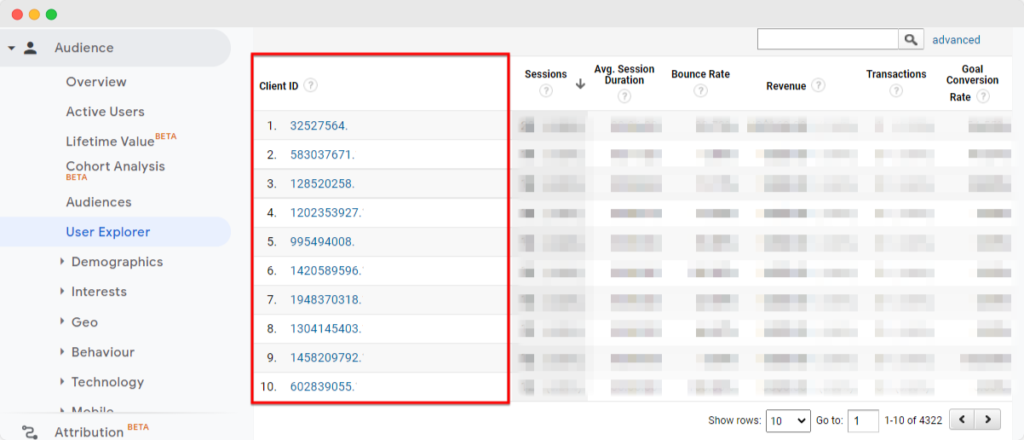Open the Show rows dropdown
Image resolution: width=1024 pixels, height=440 pixels.
(787, 421)
